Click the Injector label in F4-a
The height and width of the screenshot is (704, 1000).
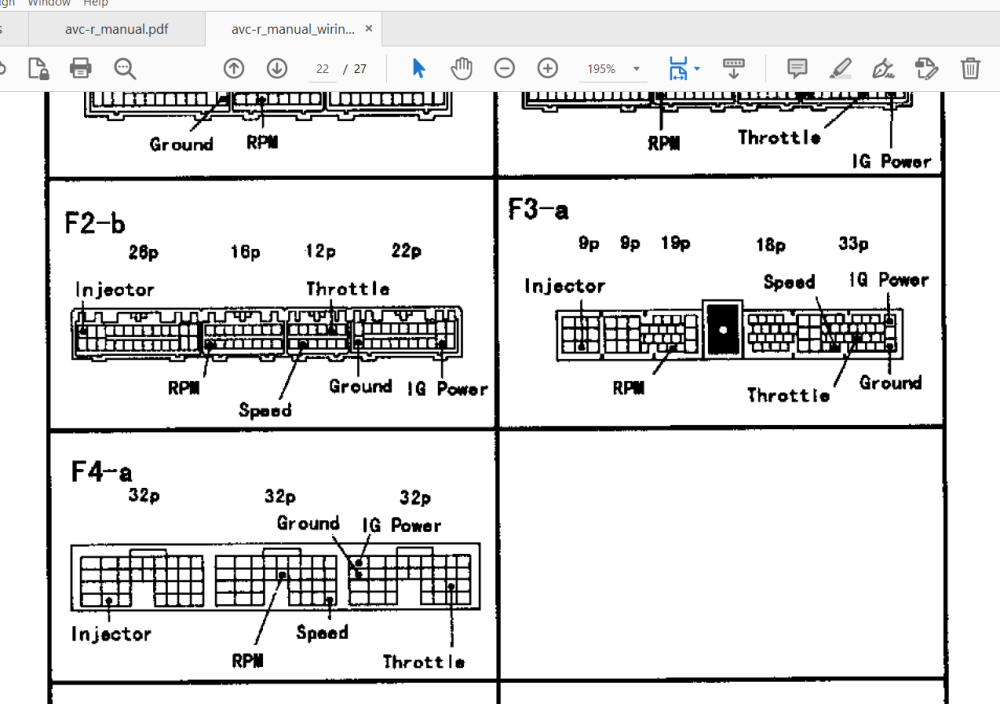tap(111, 634)
